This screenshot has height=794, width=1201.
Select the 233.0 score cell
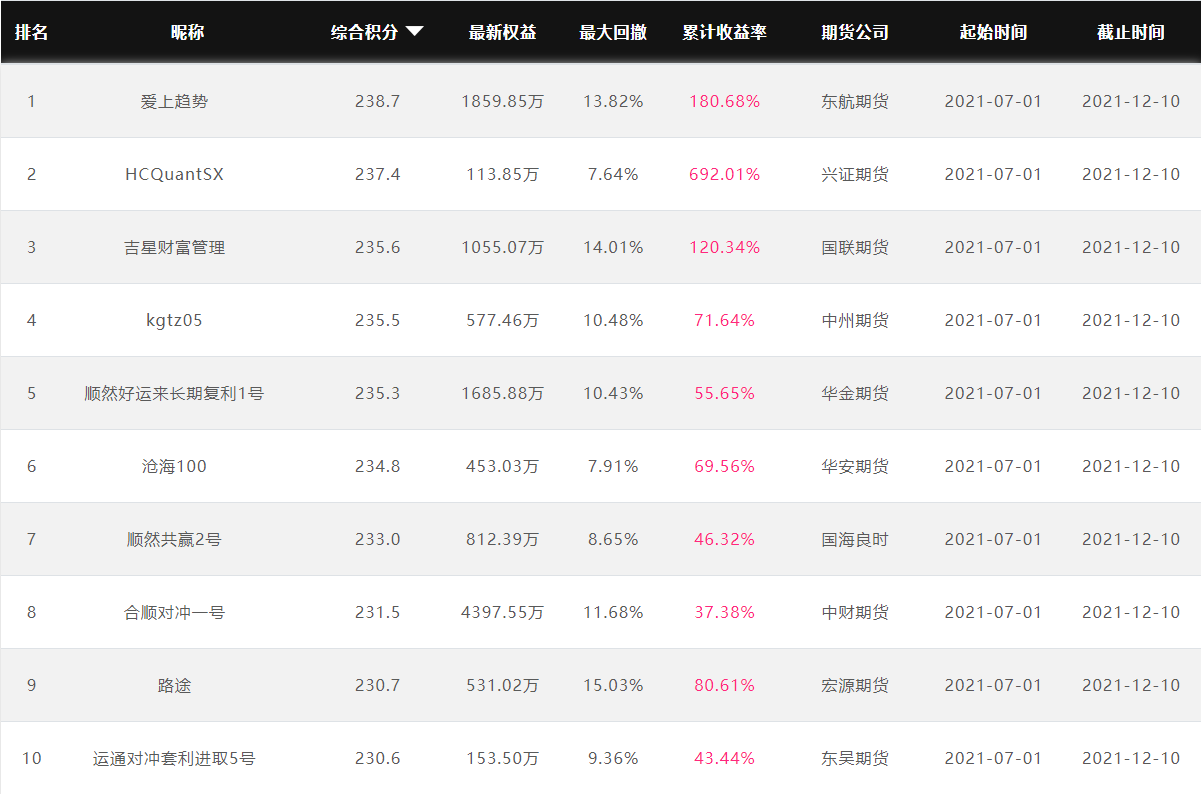pos(378,539)
